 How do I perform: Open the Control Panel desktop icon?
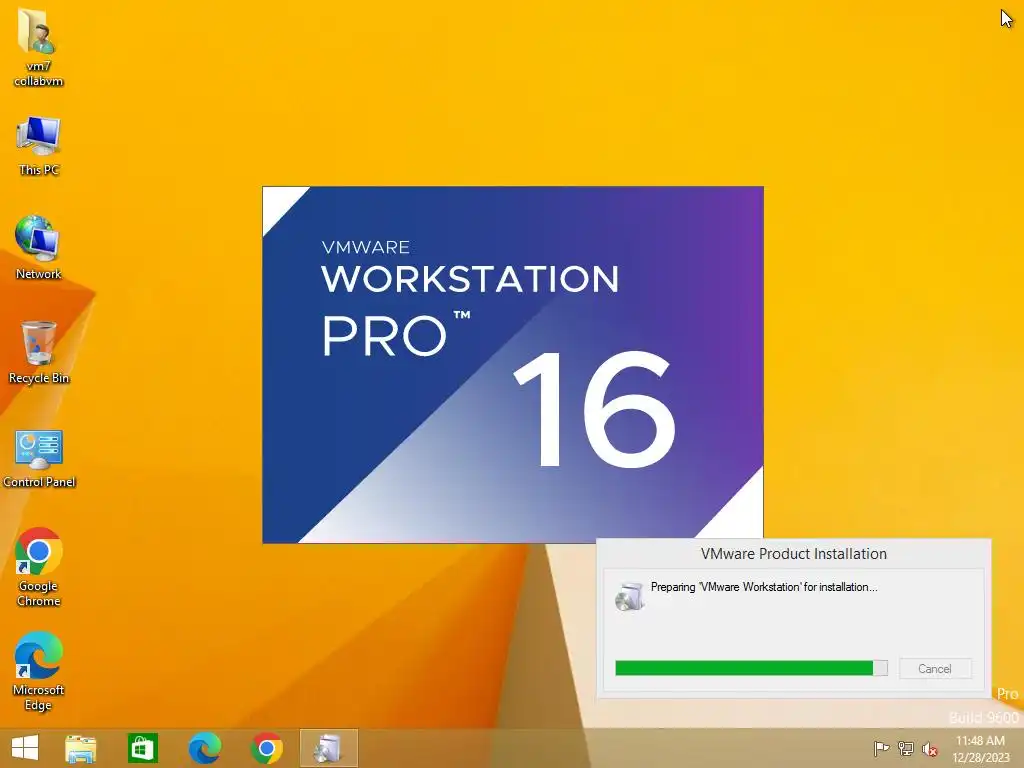pyautogui.click(x=39, y=458)
